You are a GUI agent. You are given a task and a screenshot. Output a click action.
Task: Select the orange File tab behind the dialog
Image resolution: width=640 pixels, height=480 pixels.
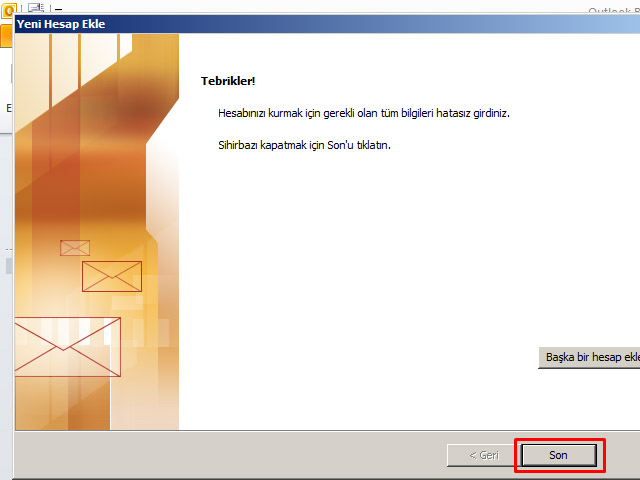tap(5, 36)
